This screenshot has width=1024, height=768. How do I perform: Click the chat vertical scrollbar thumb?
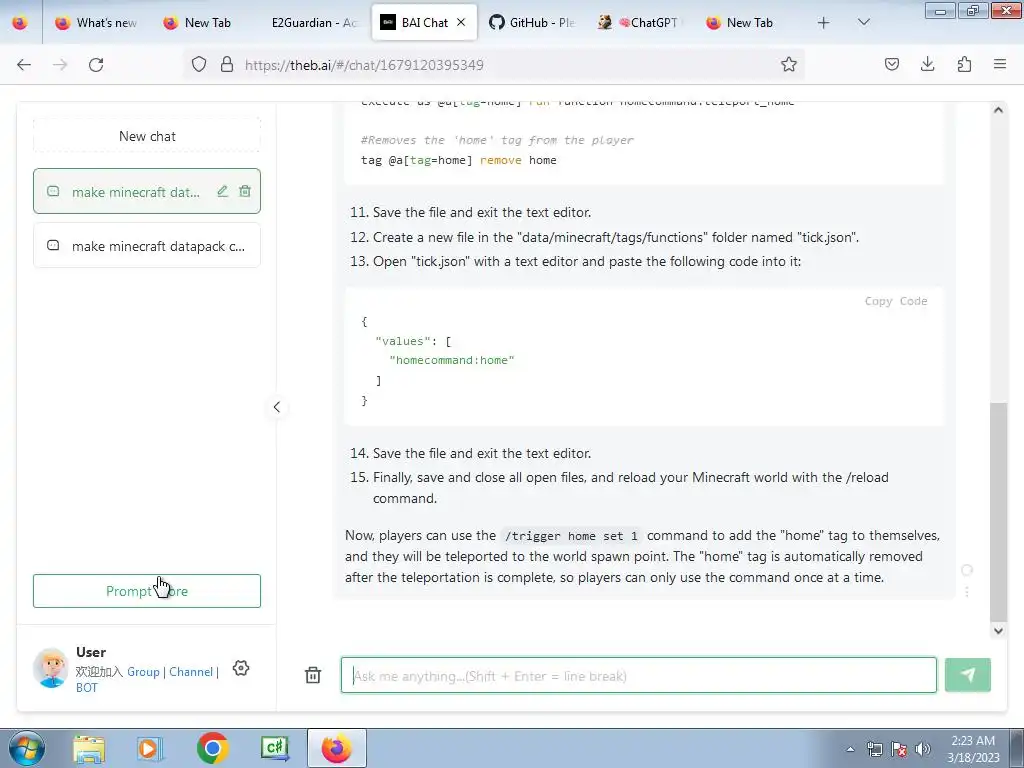(998, 512)
